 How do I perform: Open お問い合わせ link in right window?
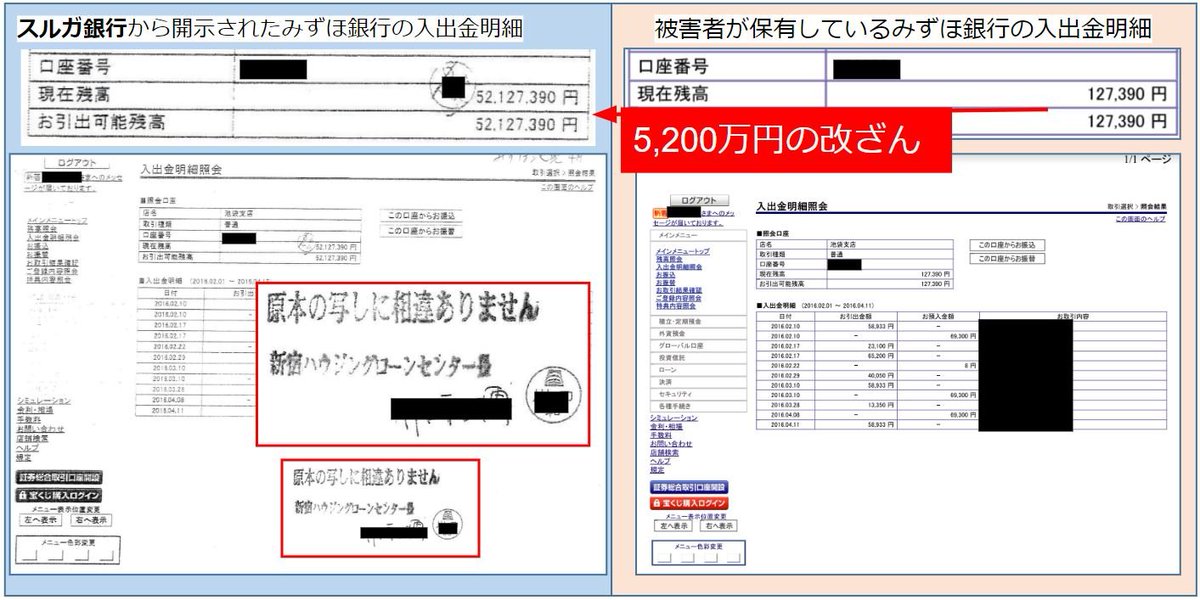click(671, 443)
